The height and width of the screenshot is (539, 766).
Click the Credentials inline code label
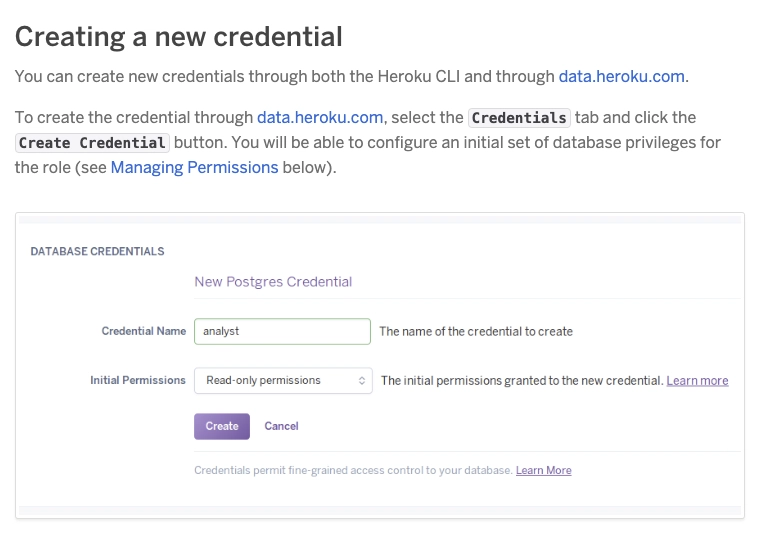pyautogui.click(x=519, y=118)
